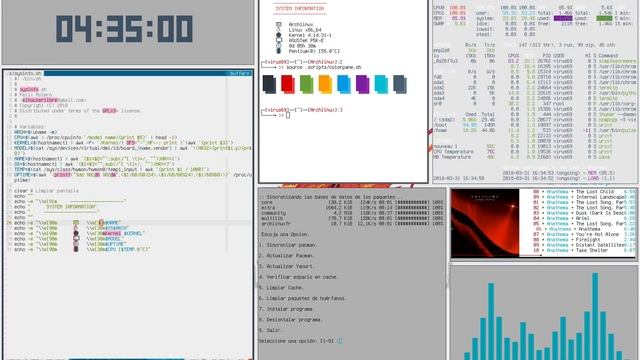Select the red color block
The height and width of the screenshot is (360, 640).
[288, 84]
